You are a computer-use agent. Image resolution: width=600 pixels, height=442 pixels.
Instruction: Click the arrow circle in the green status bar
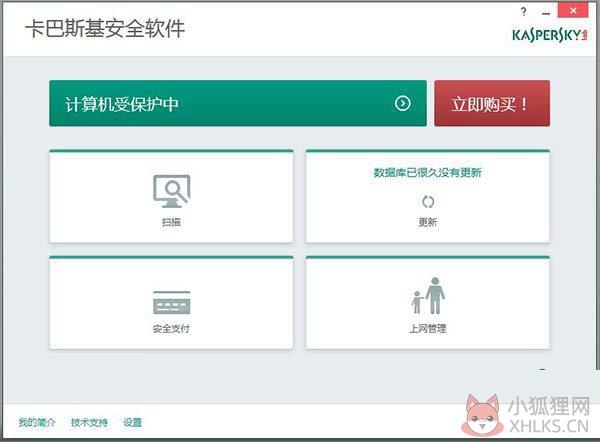[403, 103]
